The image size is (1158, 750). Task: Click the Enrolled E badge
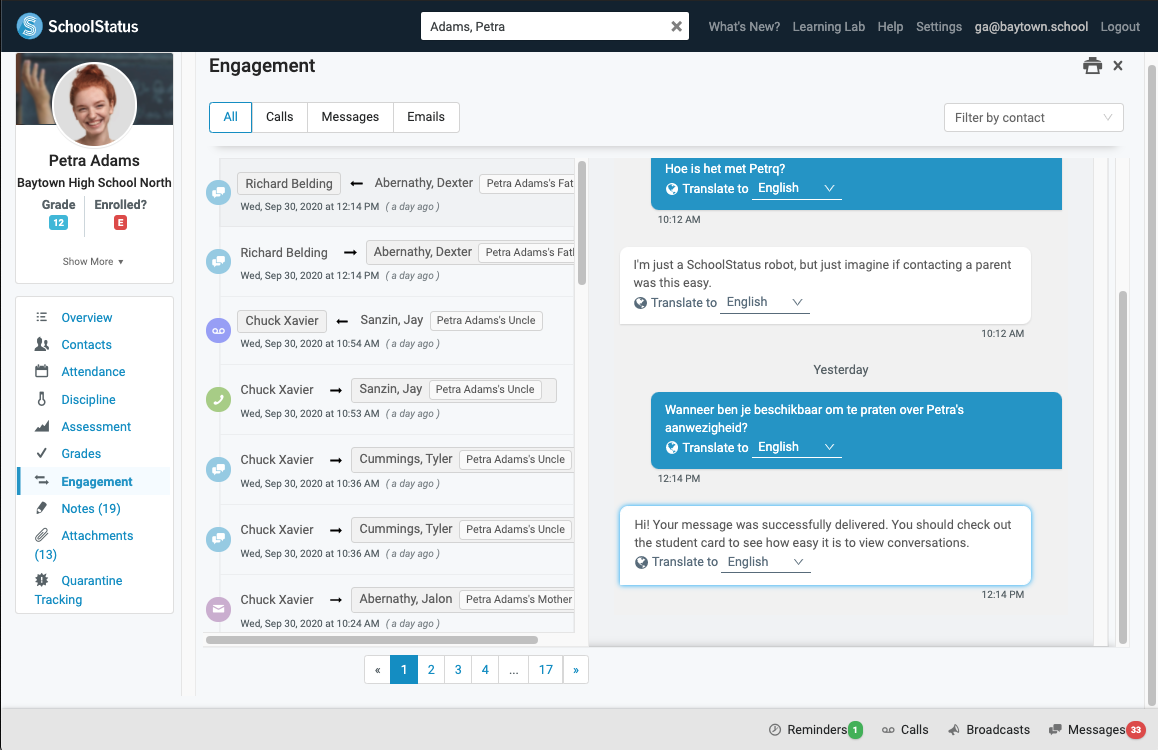[x=120, y=222]
